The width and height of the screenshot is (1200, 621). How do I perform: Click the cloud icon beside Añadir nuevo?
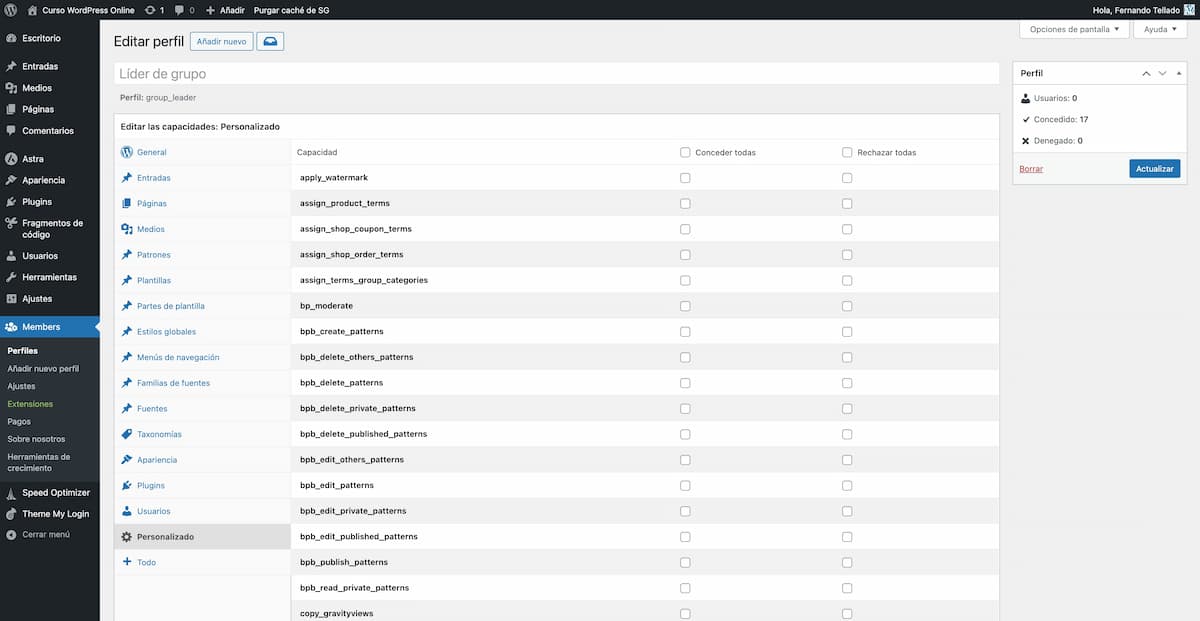point(270,41)
